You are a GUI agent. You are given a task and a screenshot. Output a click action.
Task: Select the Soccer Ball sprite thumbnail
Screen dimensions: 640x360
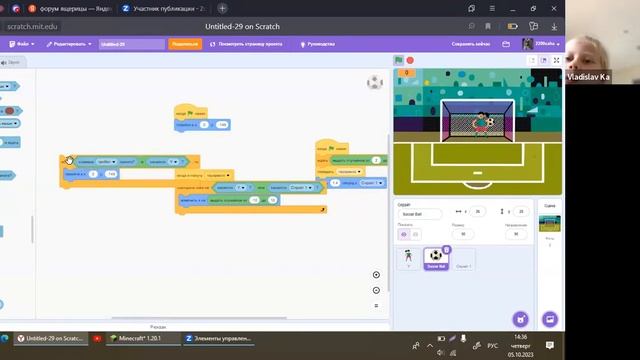tap(436, 259)
